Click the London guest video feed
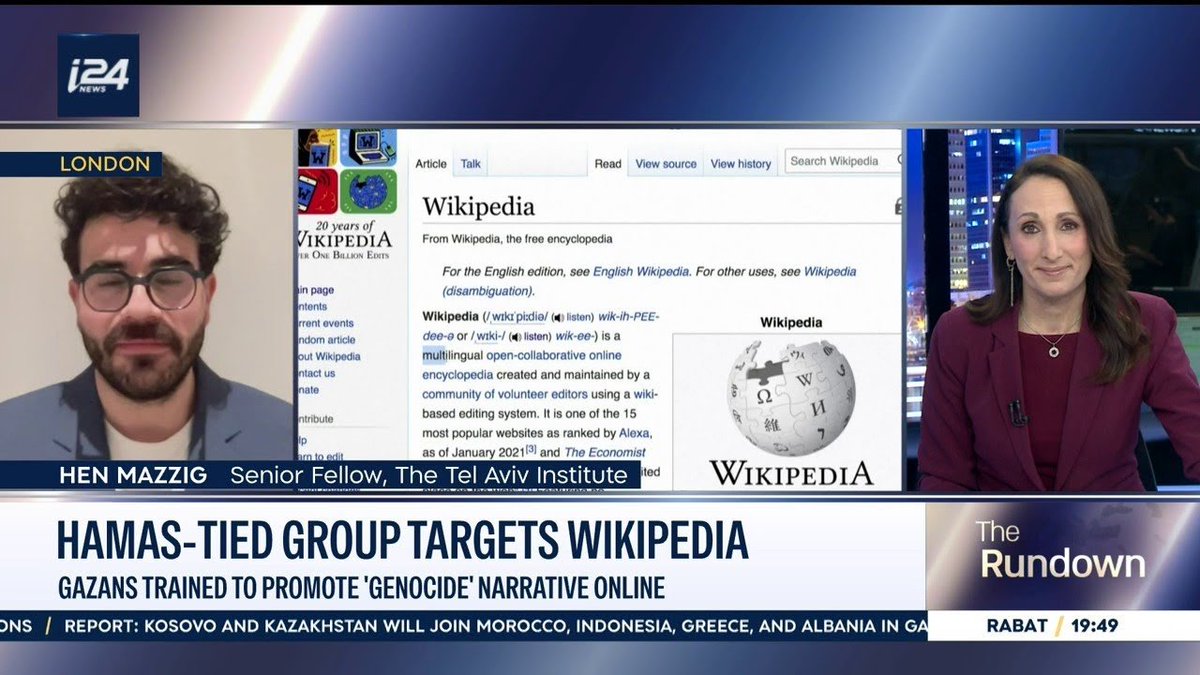 [147, 309]
